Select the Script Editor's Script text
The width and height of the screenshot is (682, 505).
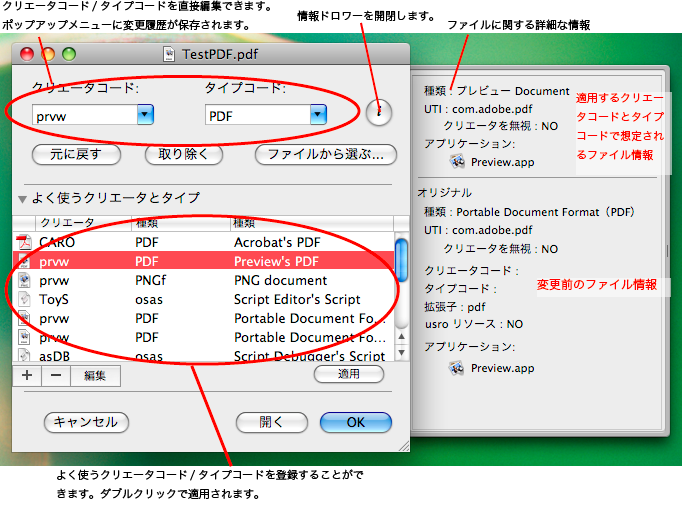coord(297,300)
